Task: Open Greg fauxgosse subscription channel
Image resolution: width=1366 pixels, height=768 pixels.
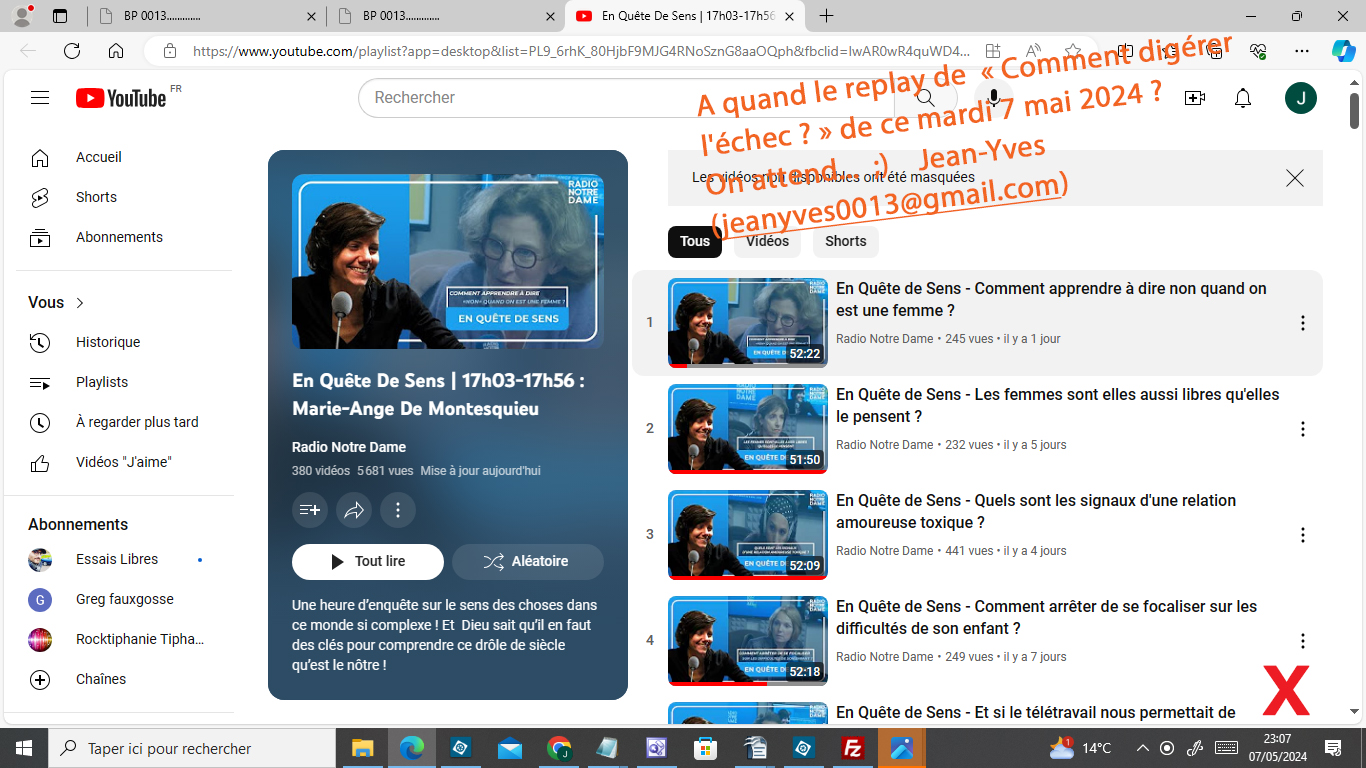Action: [x=124, y=599]
